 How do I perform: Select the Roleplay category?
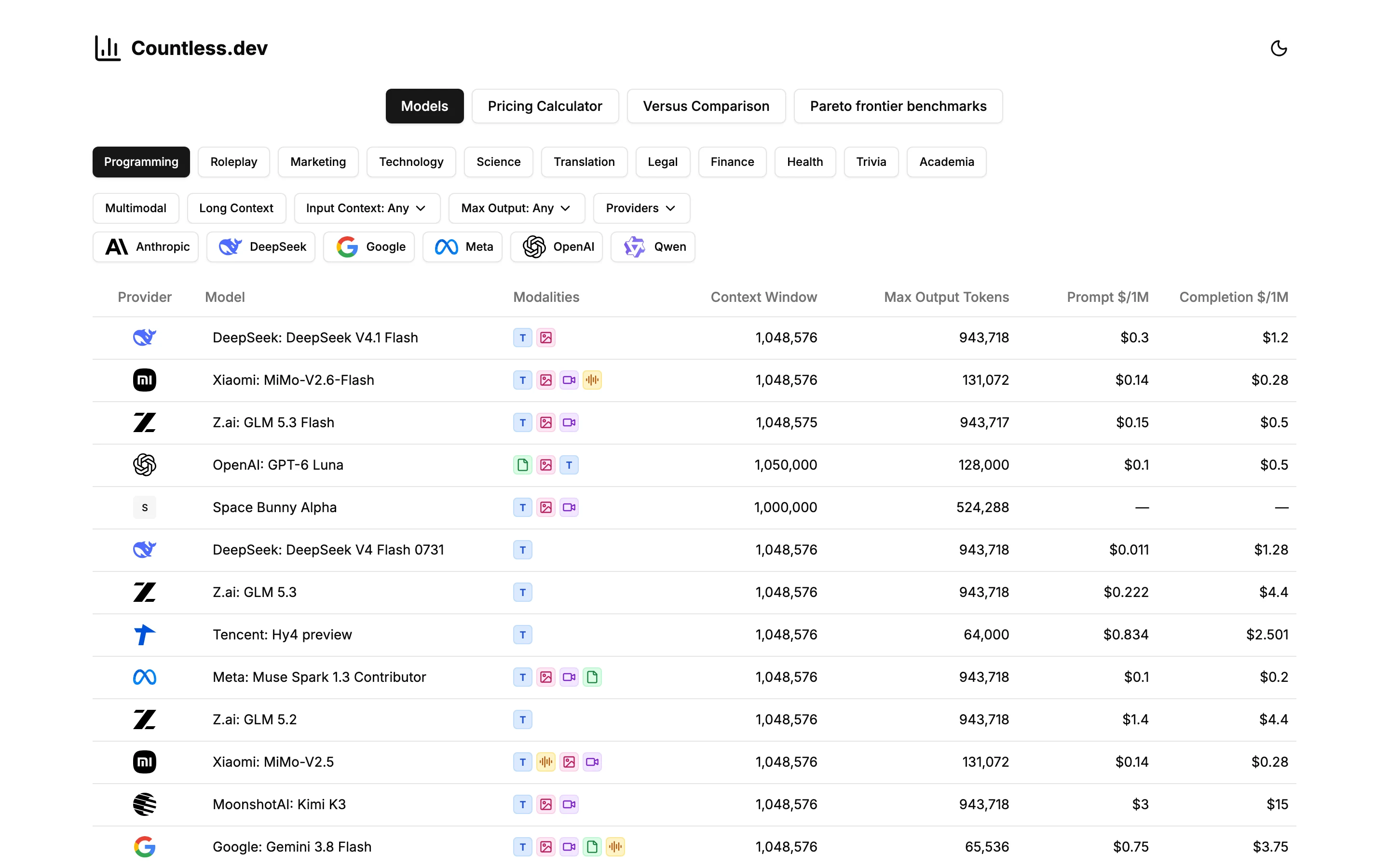pyautogui.click(x=233, y=162)
